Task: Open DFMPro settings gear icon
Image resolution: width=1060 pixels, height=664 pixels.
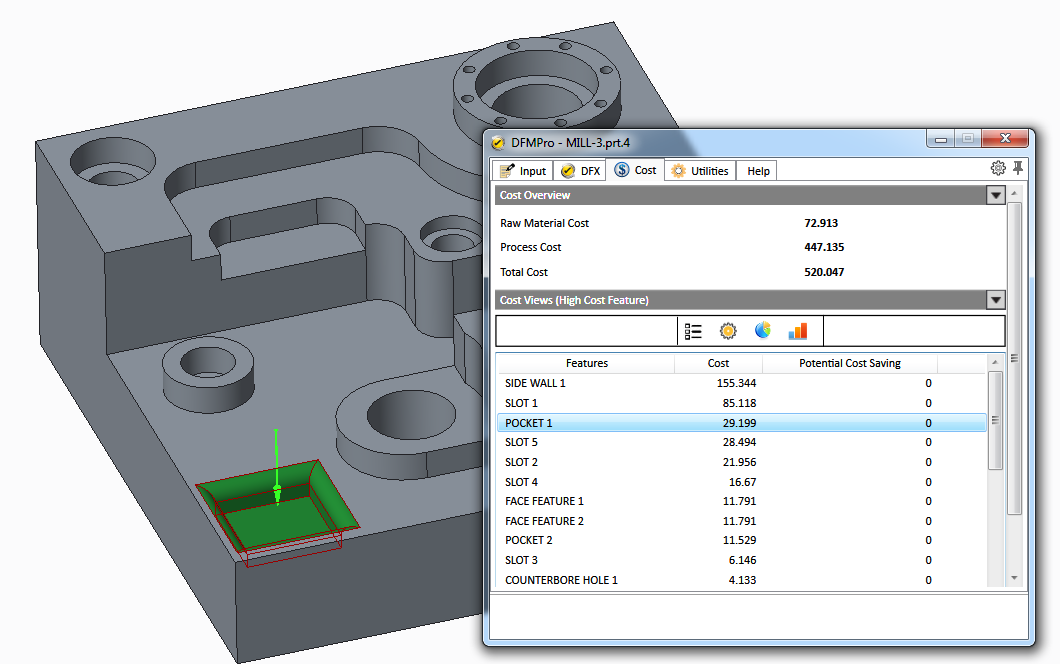Action: pos(998,168)
